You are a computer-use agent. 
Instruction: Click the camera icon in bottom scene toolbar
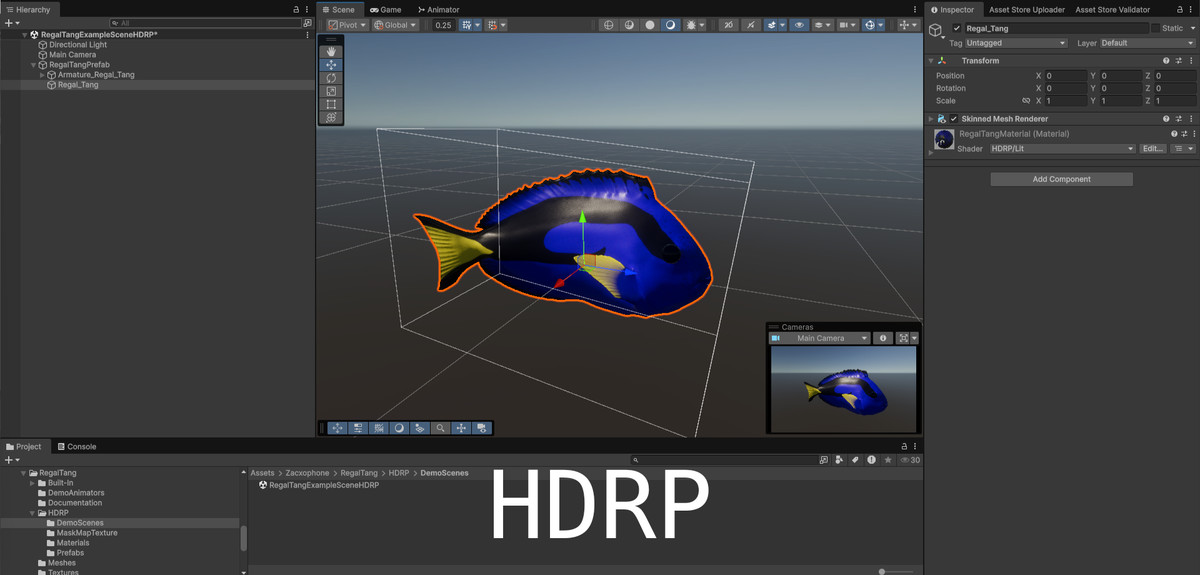(482, 428)
